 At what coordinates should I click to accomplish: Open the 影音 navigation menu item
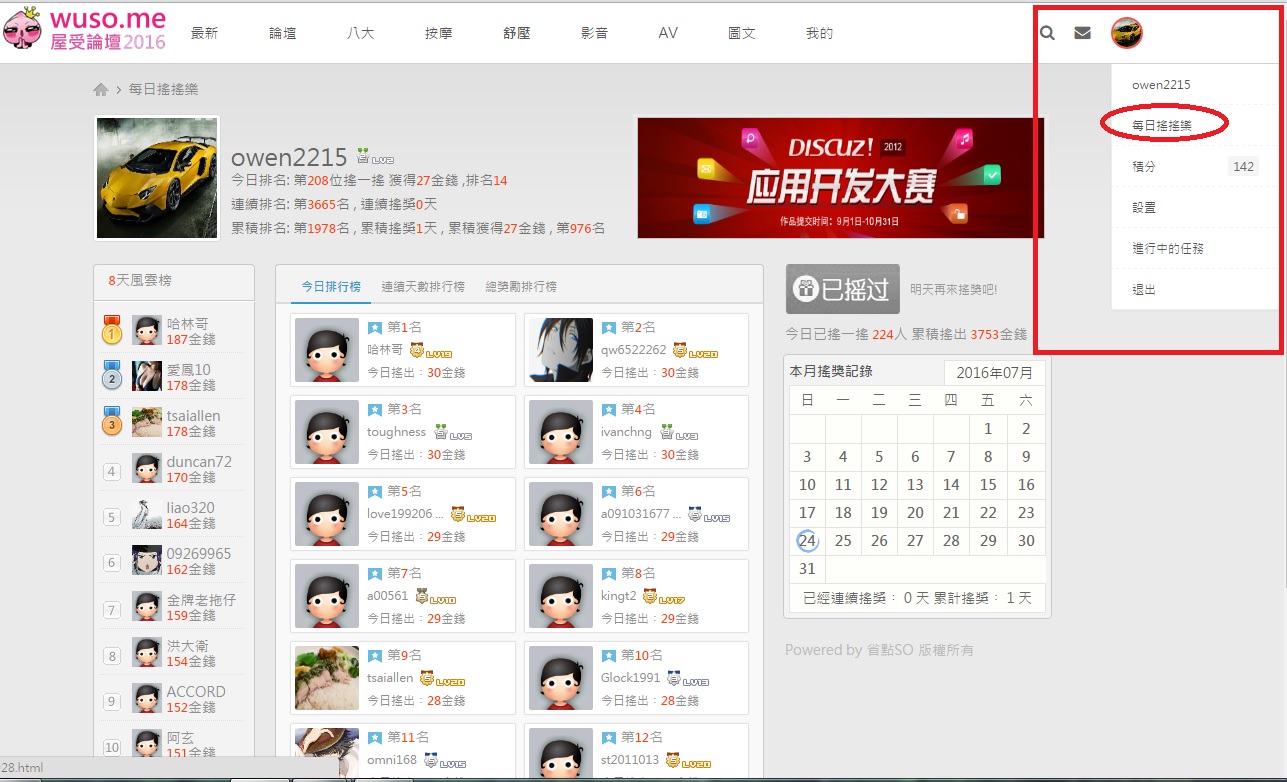pyautogui.click(x=594, y=33)
